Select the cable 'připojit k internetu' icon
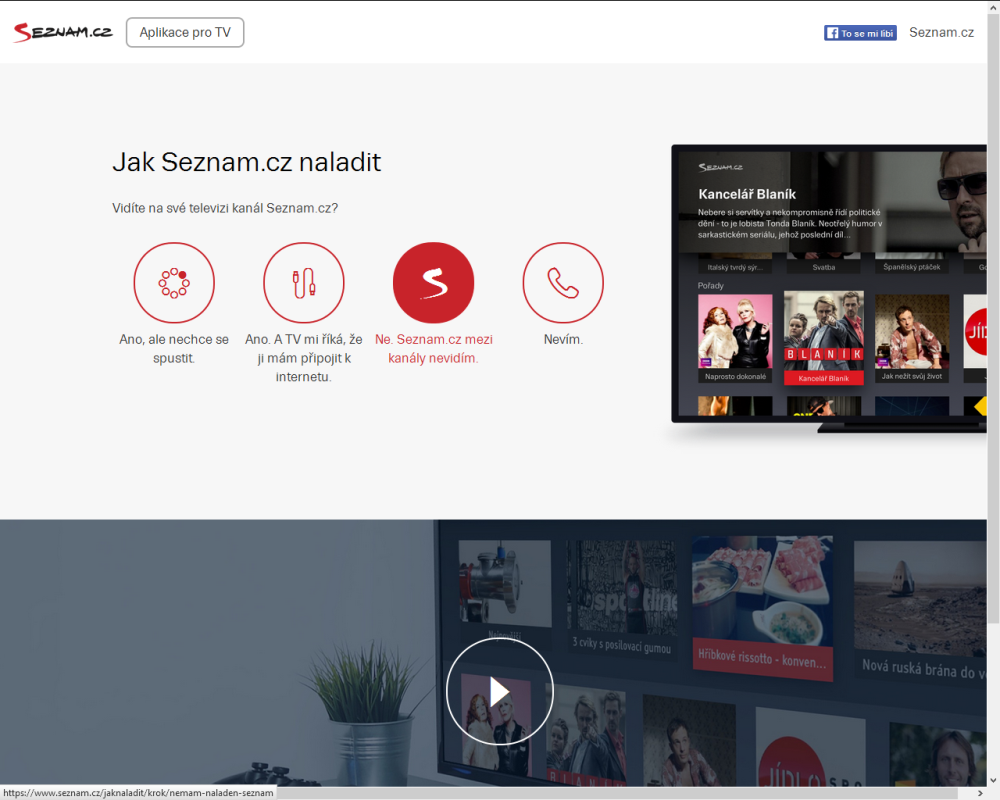 [304, 283]
